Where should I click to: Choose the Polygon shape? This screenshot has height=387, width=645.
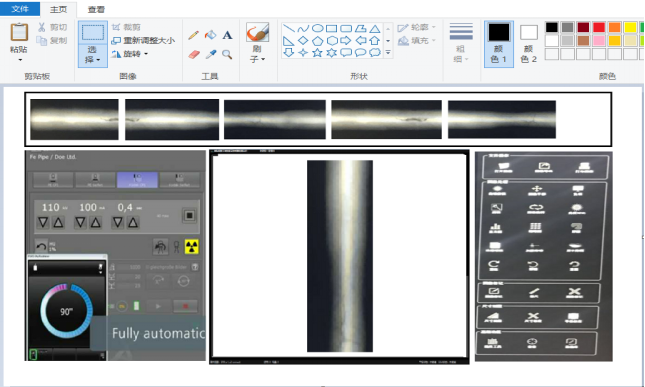(x=360, y=28)
